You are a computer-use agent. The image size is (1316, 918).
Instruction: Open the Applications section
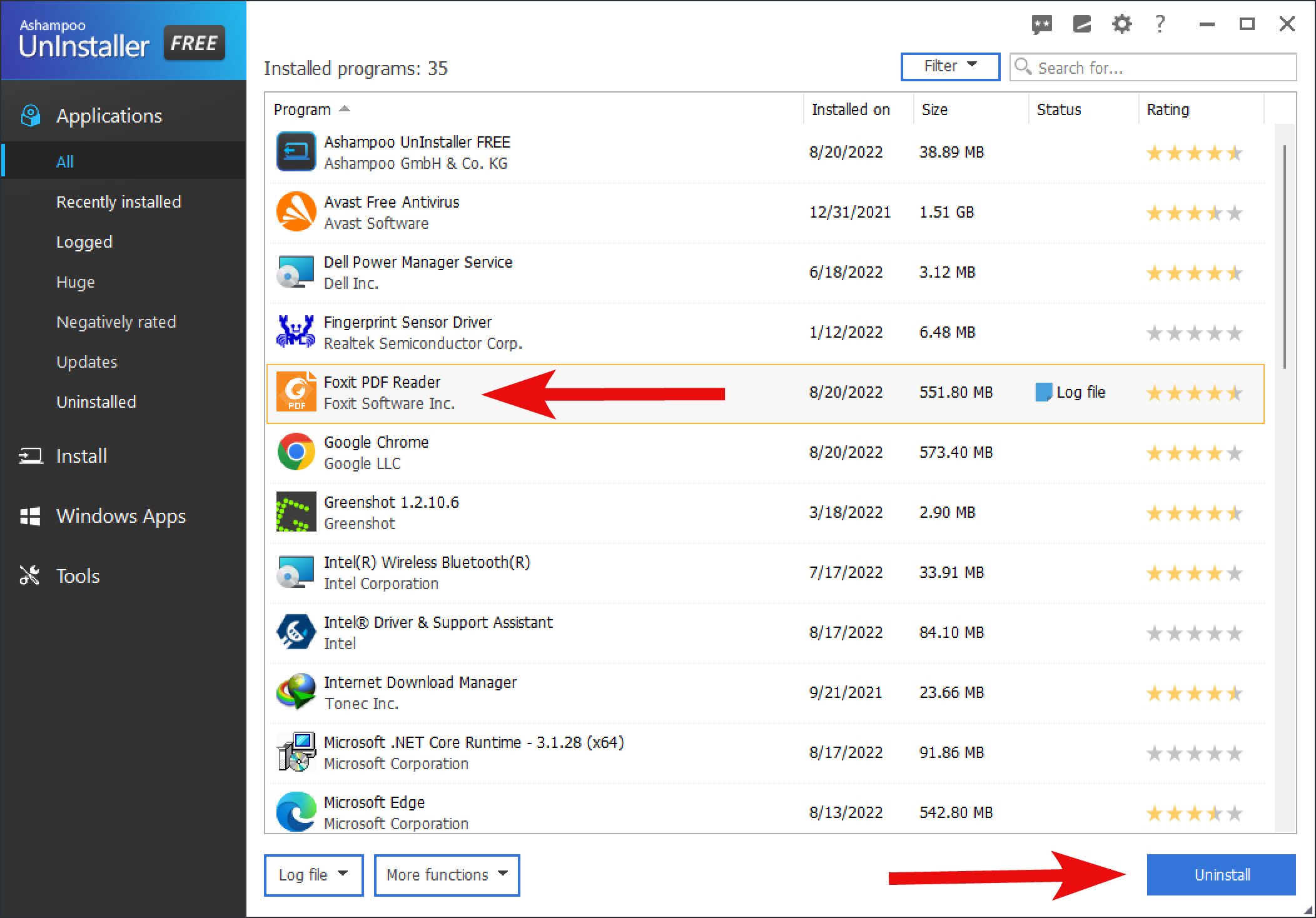click(109, 116)
